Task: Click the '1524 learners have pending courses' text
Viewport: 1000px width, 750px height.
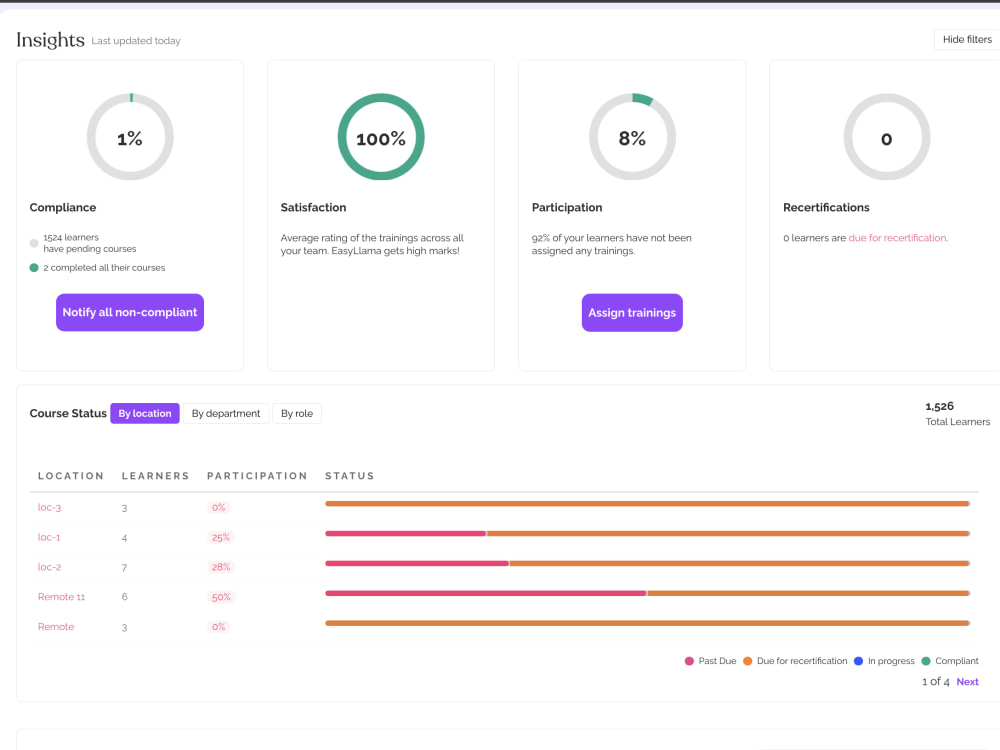Action: [90, 243]
